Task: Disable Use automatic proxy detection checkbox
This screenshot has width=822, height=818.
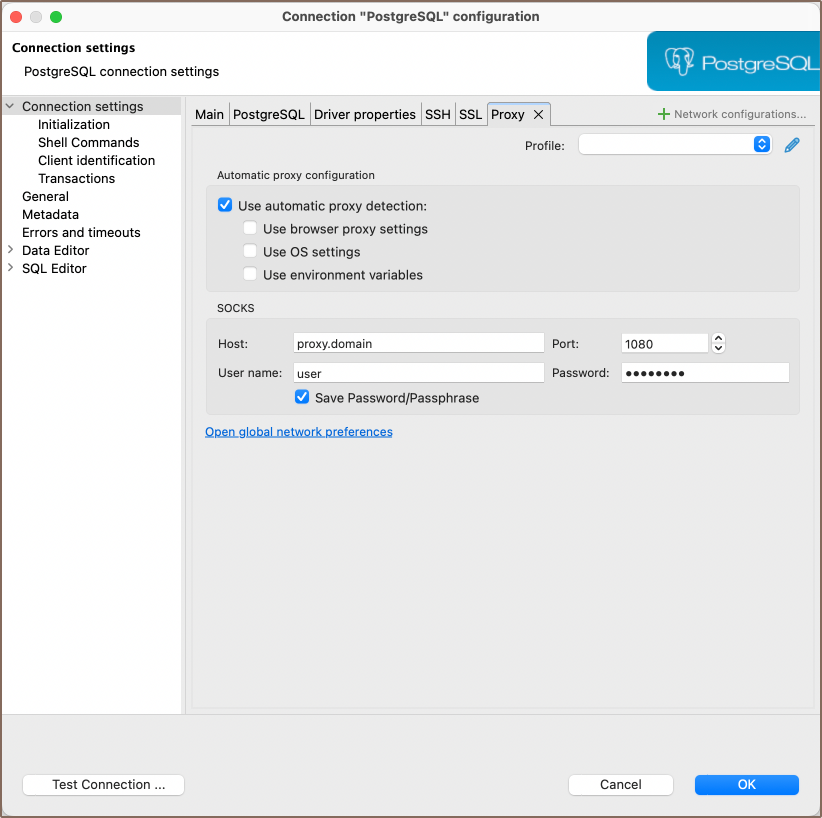Action: [225, 206]
